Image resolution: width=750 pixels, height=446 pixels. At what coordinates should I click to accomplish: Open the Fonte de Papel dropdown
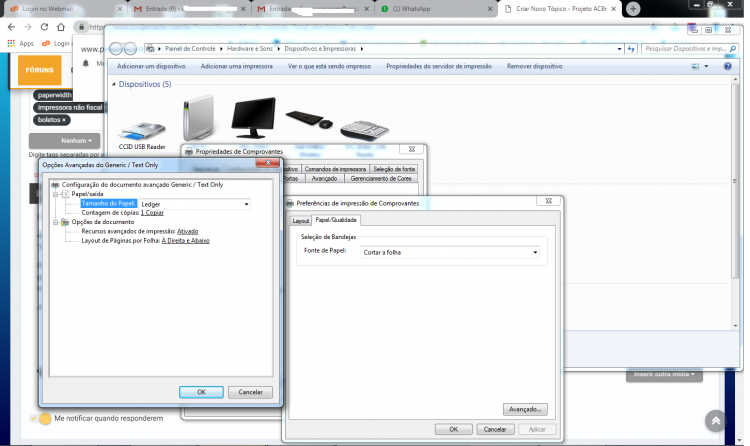[450, 252]
